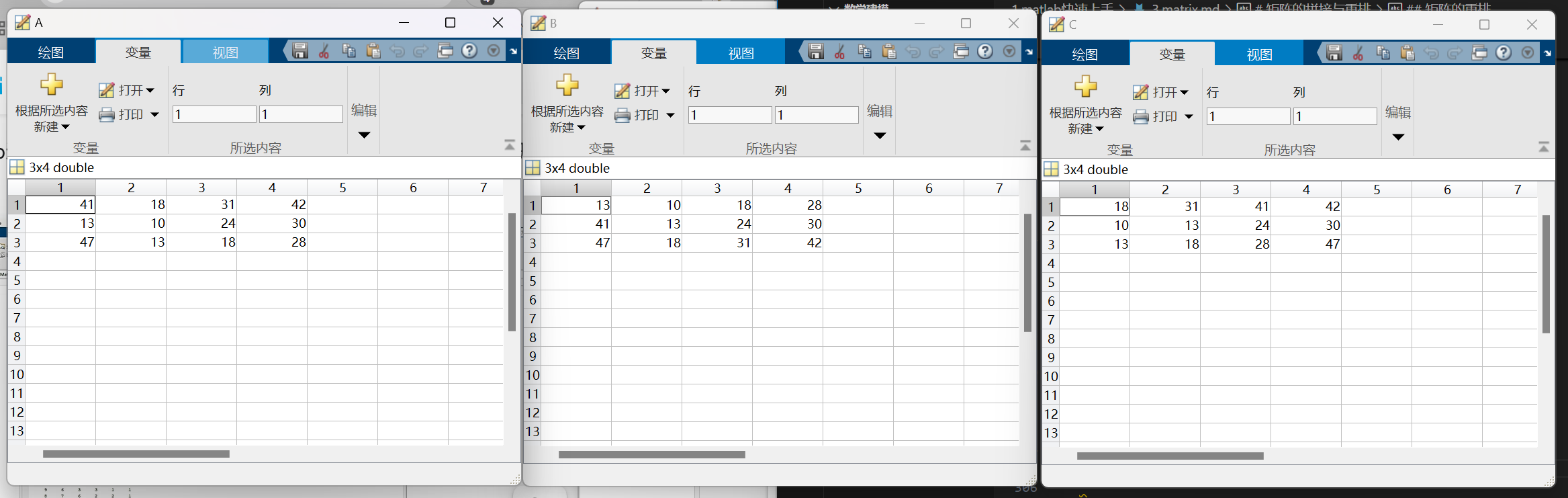Click the yellow plus New icon in window A
This screenshot has width=1568, height=498.
point(52,85)
